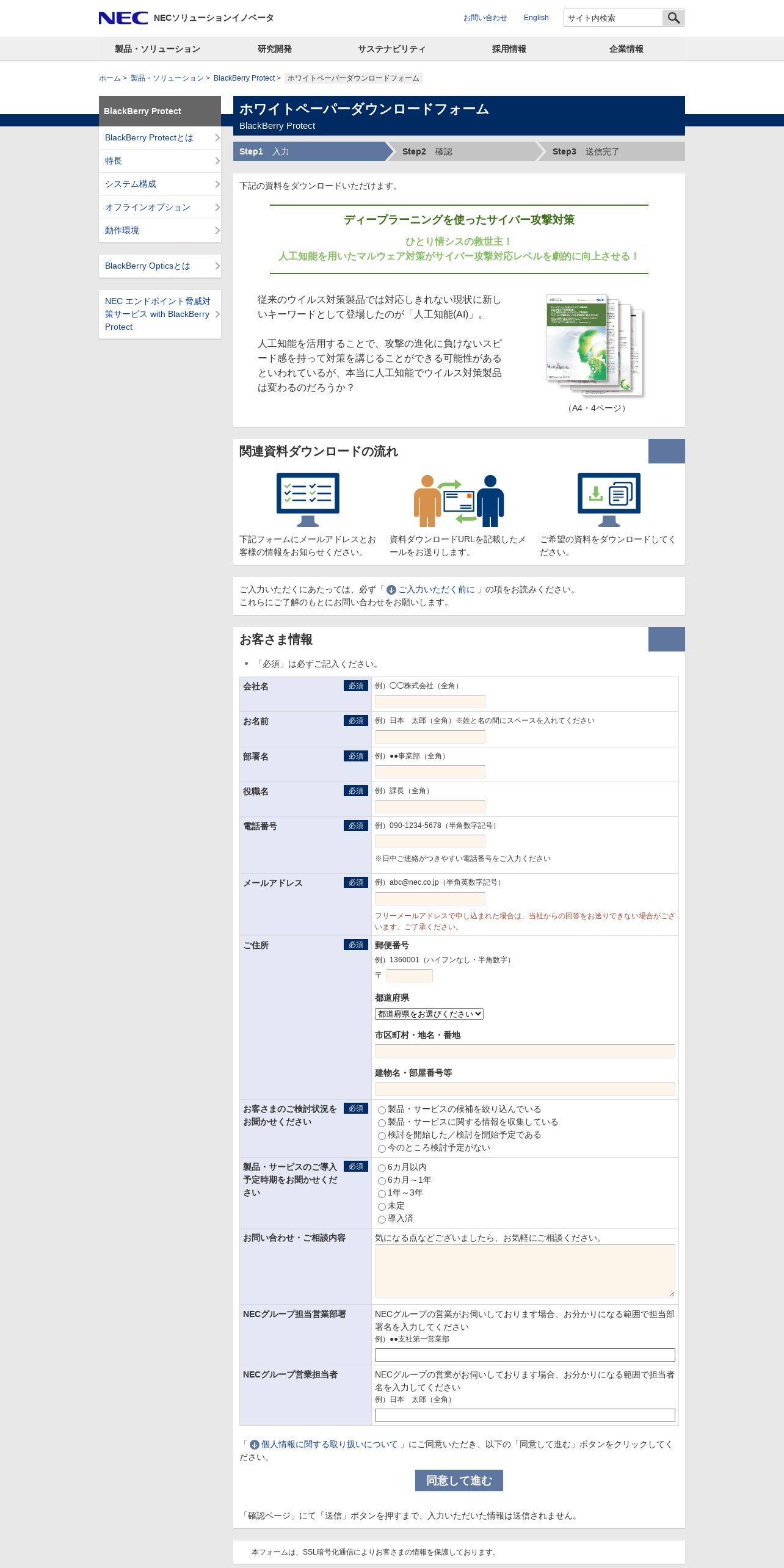Select the 6カ月～1年 radio button
The image size is (784, 1568).
coord(382,1181)
